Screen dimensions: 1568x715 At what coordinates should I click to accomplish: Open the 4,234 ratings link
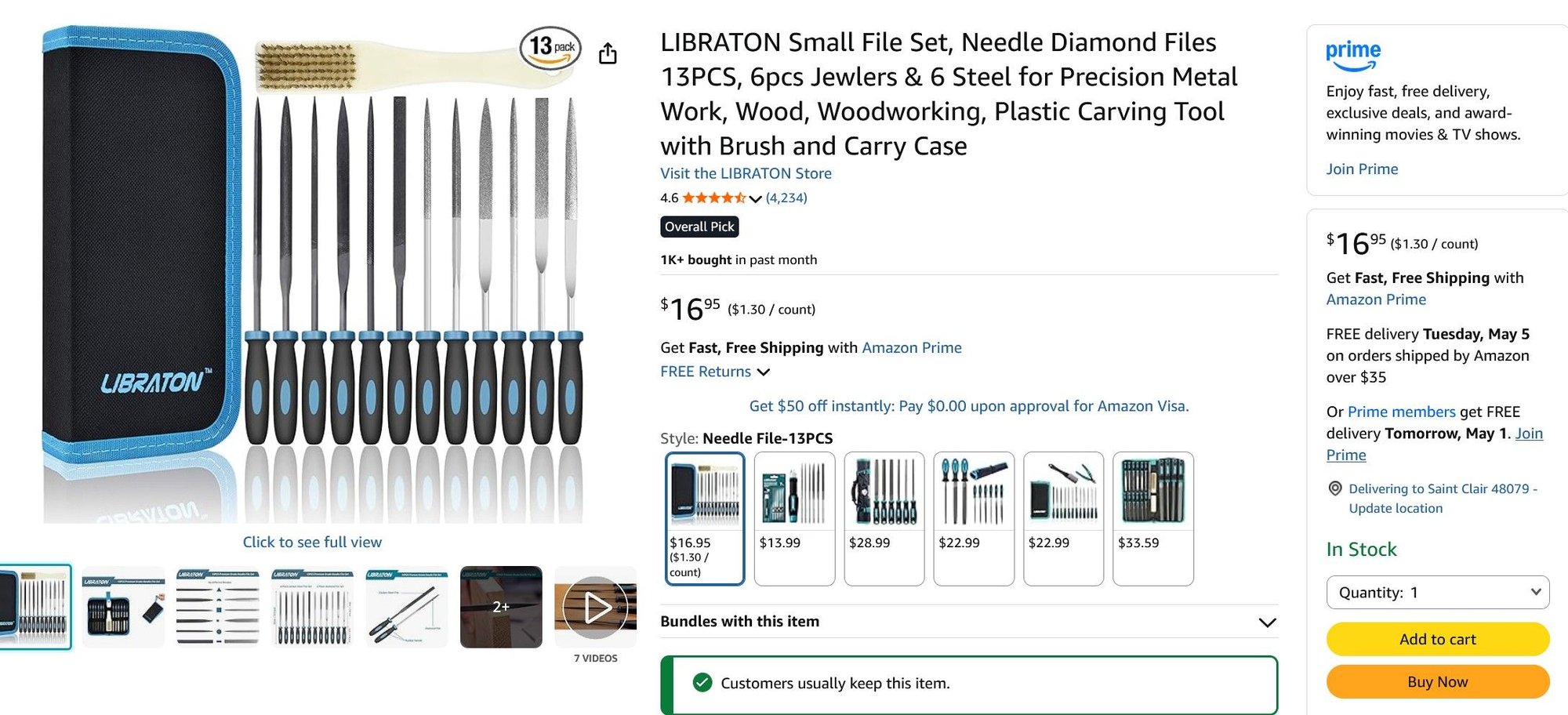pos(786,198)
